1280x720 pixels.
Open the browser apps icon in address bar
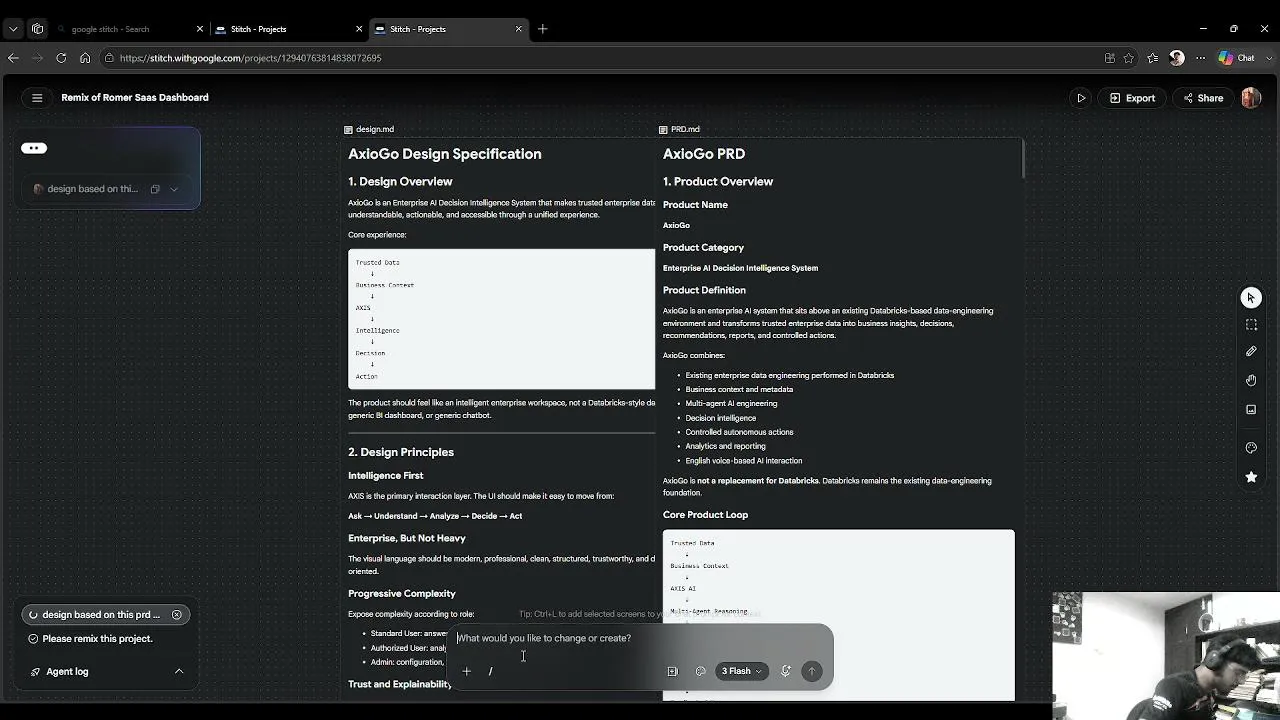click(1110, 58)
